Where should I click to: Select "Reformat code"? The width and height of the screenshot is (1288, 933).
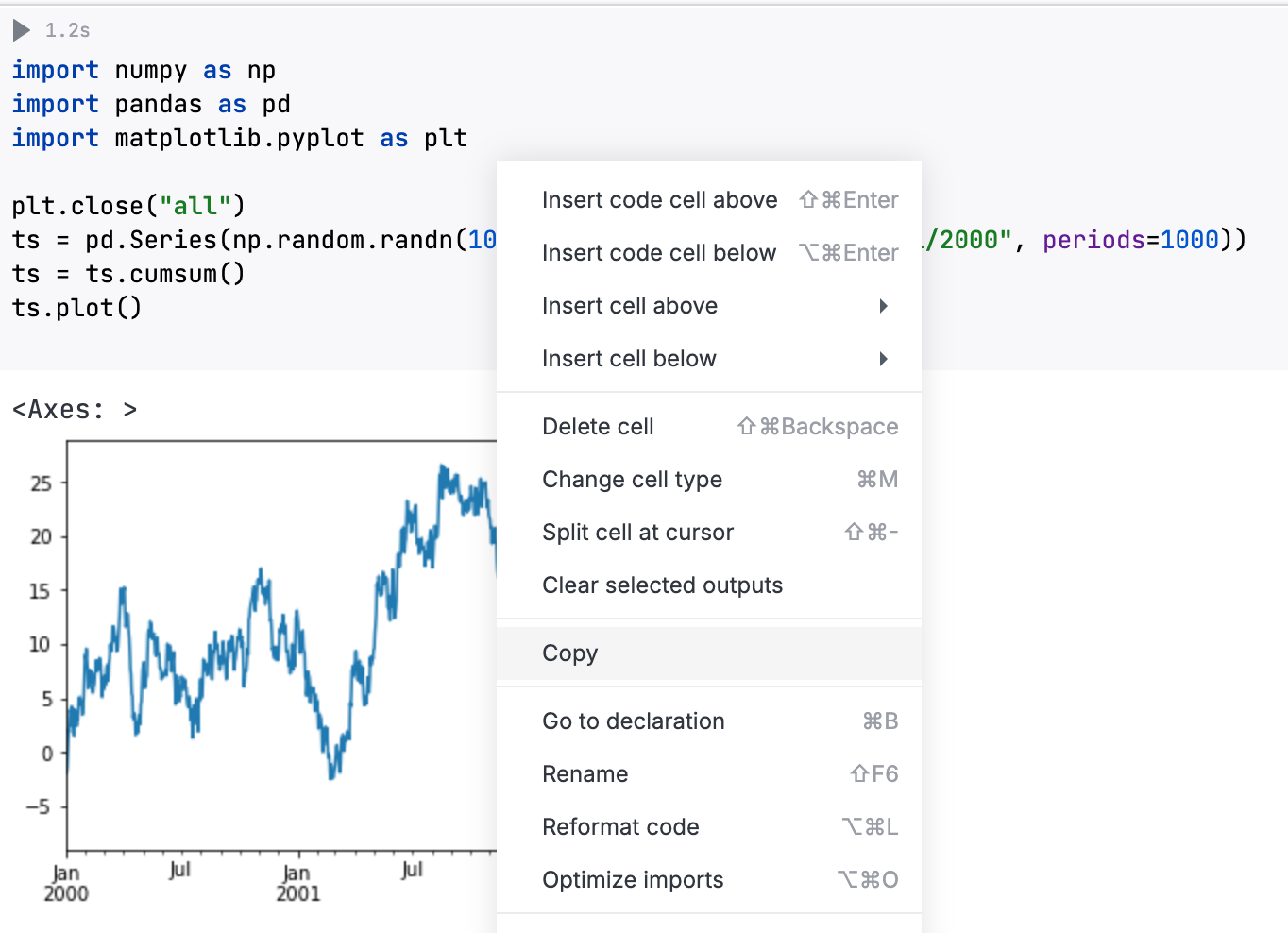point(620,826)
